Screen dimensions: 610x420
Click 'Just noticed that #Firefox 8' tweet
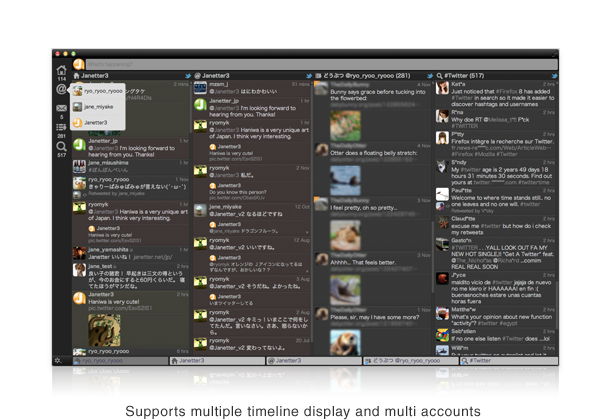tap(502, 98)
